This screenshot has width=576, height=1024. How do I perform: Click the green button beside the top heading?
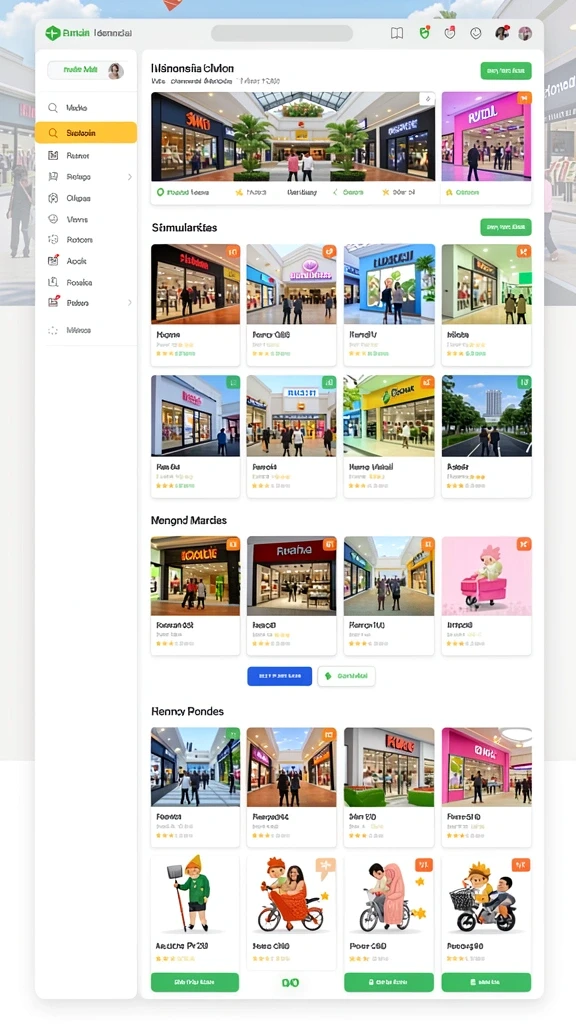click(506, 71)
